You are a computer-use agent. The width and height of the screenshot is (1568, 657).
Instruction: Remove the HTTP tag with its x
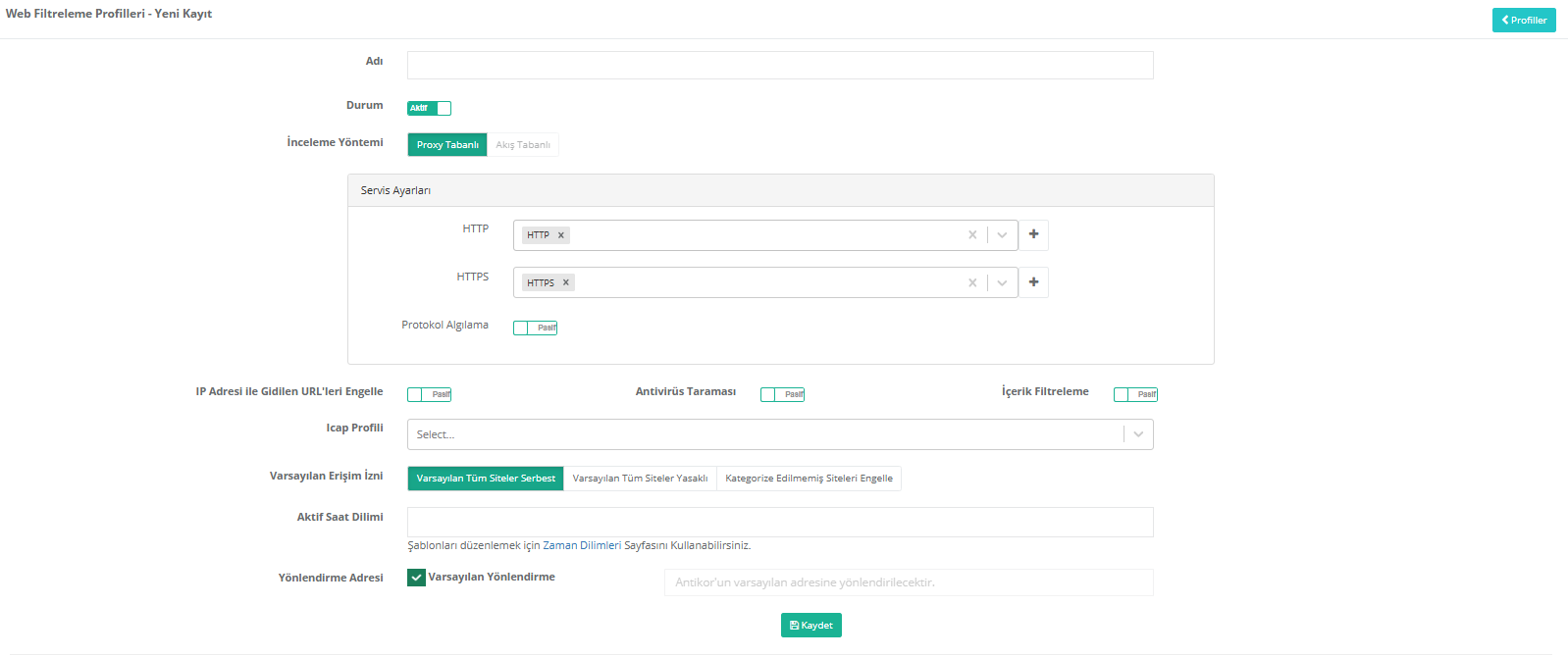coord(561,235)
